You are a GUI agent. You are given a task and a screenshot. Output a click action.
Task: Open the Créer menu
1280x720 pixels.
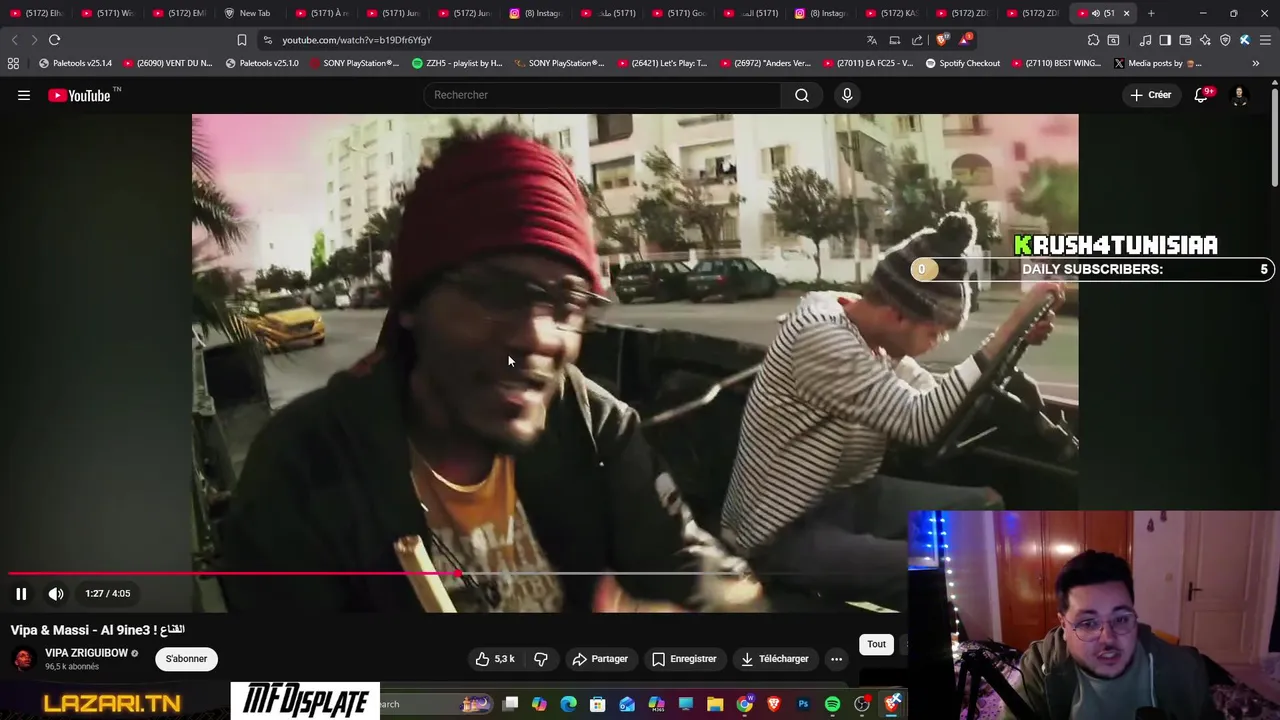tap(1151, 95)
